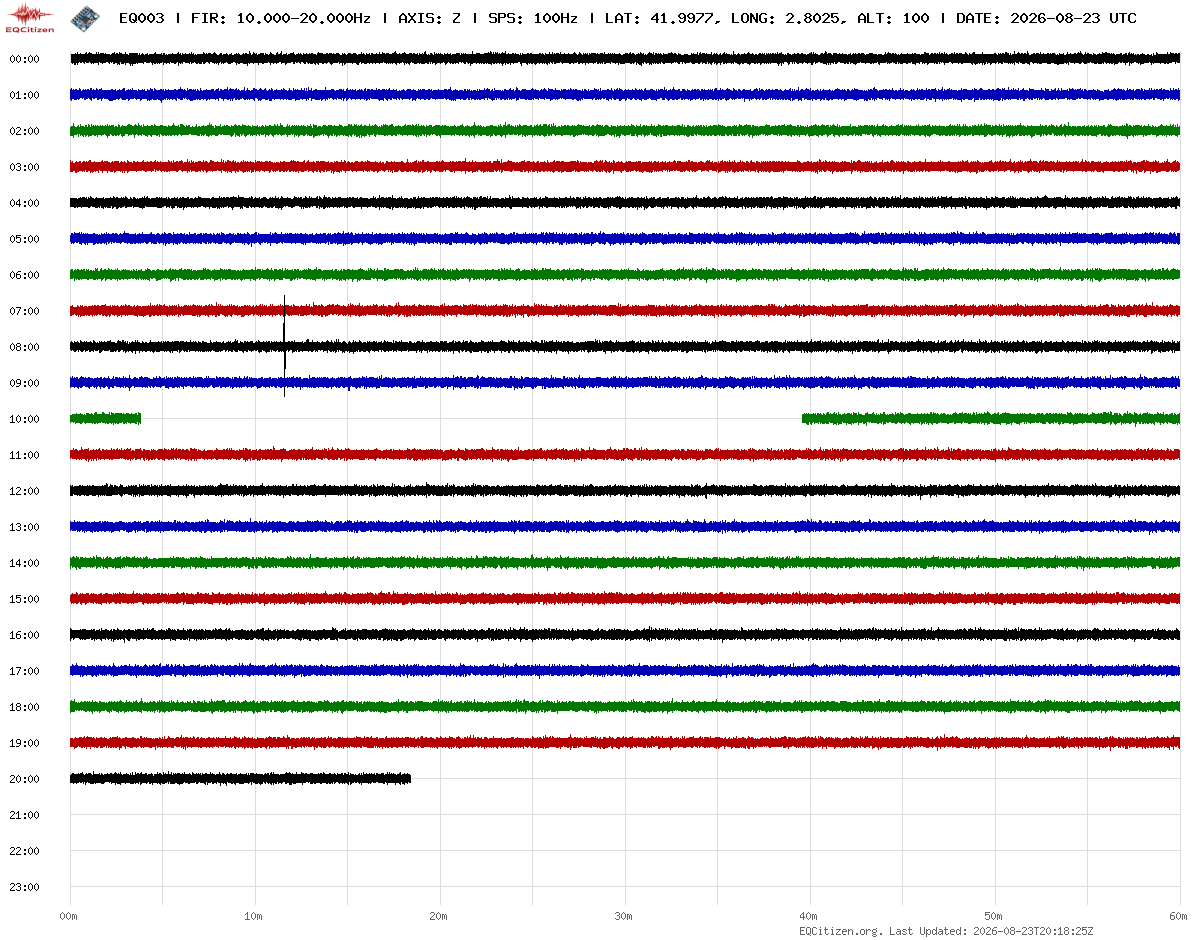The width and height of the screenshot is (1200, 940).
Task: Click the FIR: 10.000-20.000Hz header text
Action: 280,18
